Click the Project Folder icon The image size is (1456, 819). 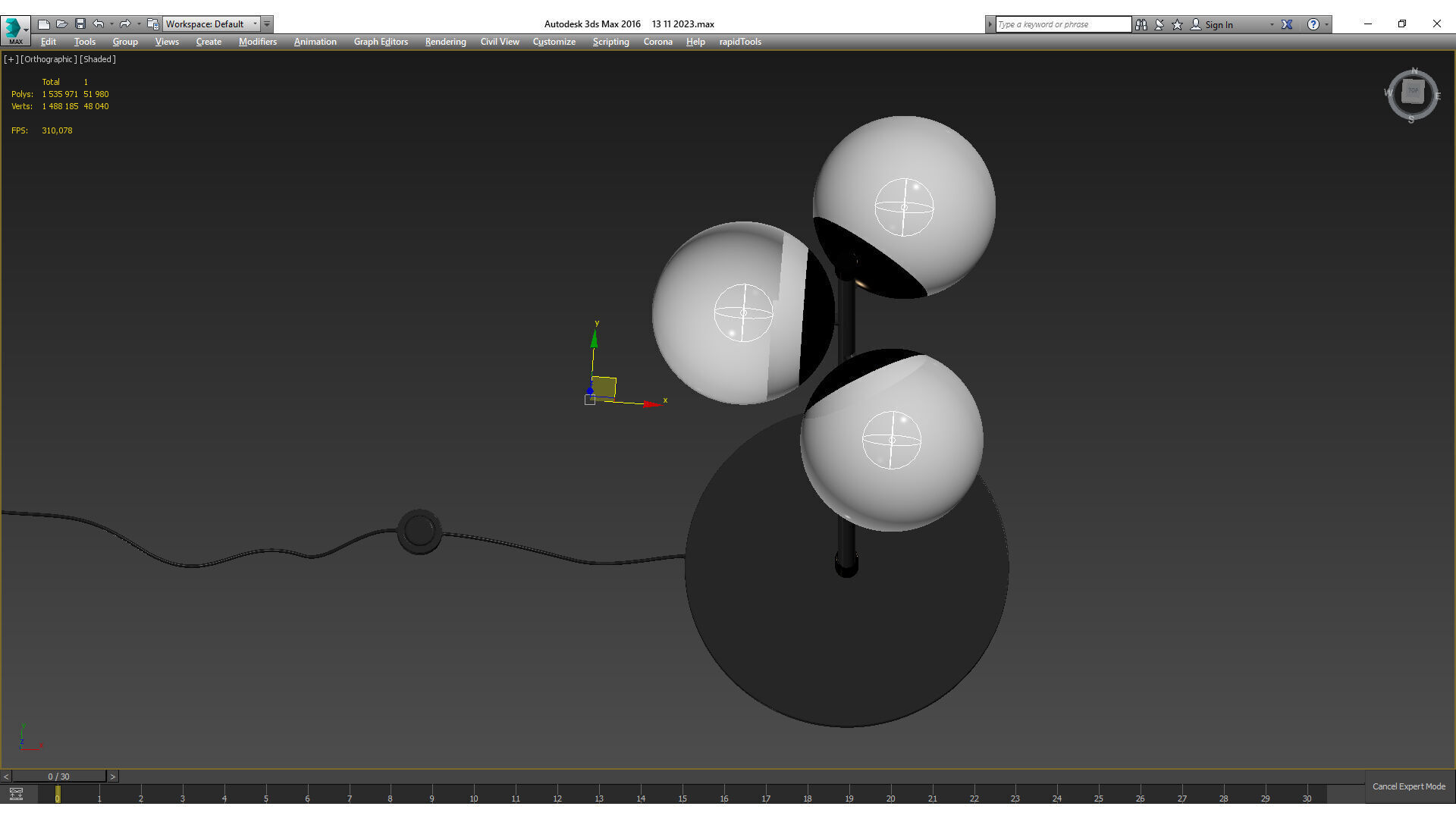point(152,24)
